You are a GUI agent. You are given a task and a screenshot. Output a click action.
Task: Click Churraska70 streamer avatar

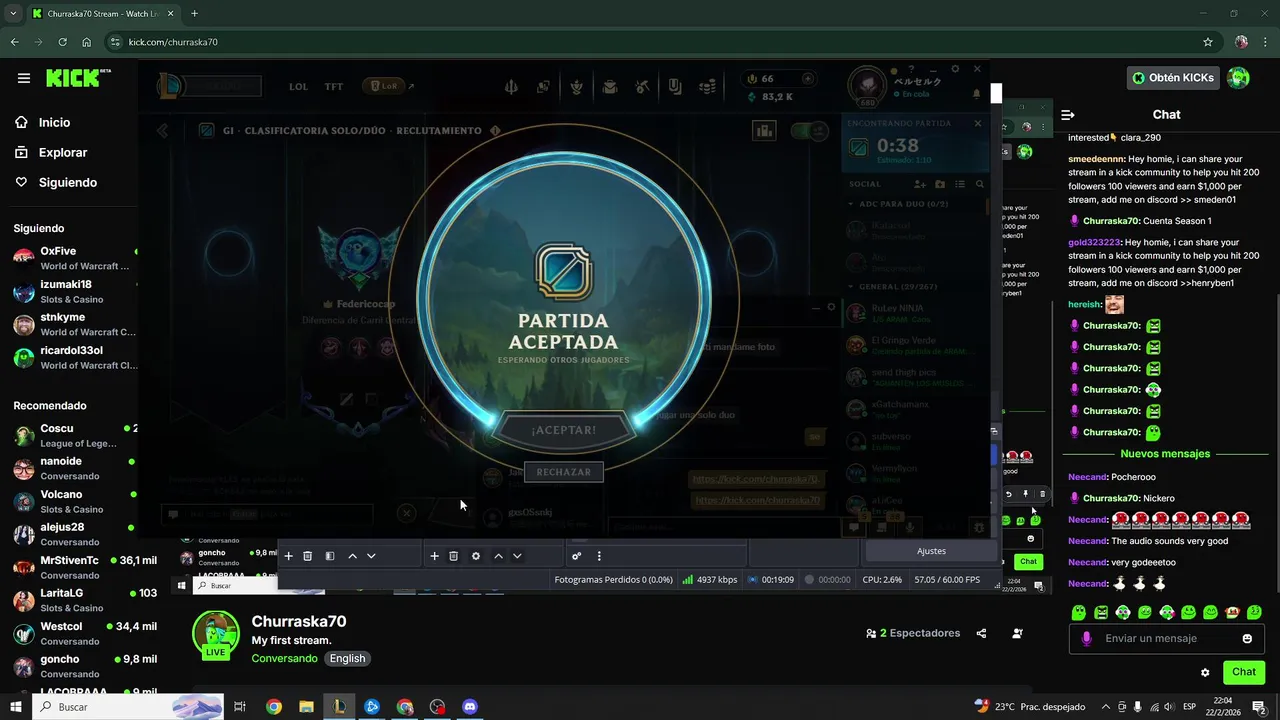point(216,635)
